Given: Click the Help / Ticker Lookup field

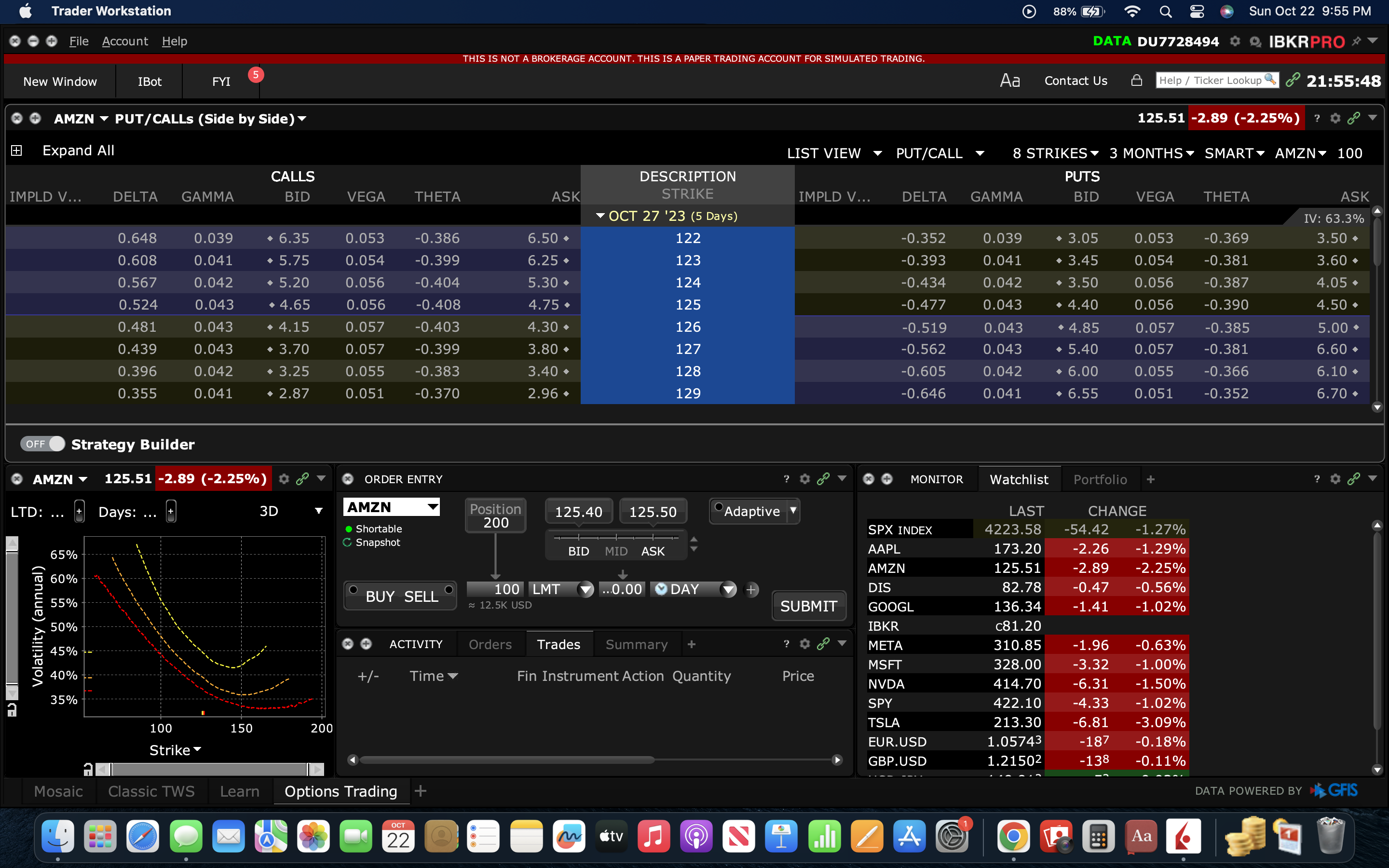Looking at the screenshot, I should click(x=1210, y=81).
